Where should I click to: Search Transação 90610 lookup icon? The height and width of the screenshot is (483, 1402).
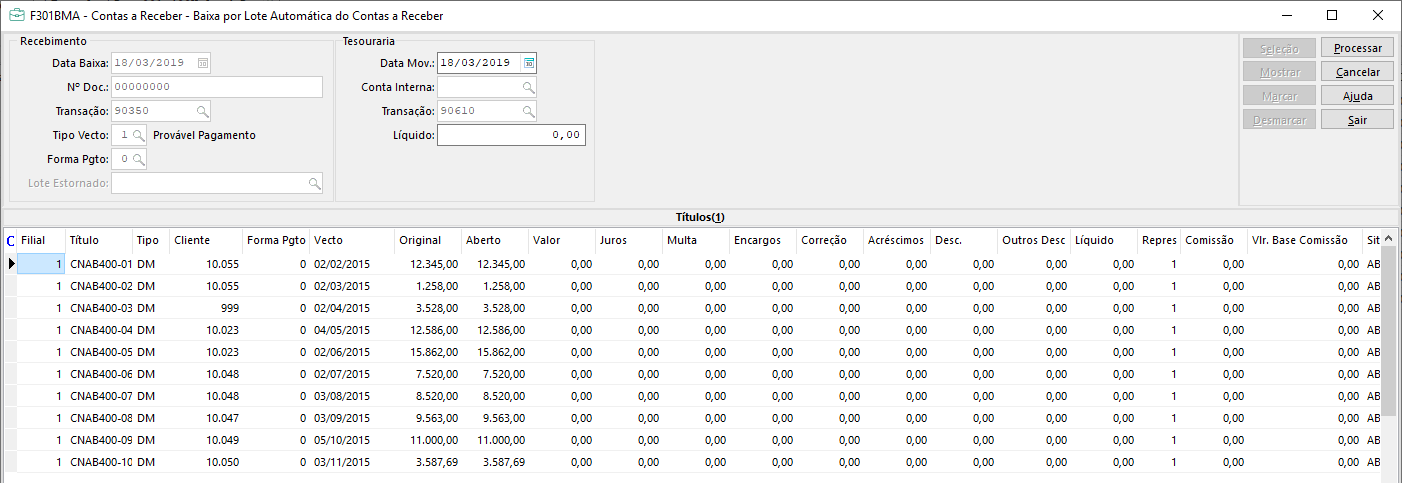click(x=528, y=111)
